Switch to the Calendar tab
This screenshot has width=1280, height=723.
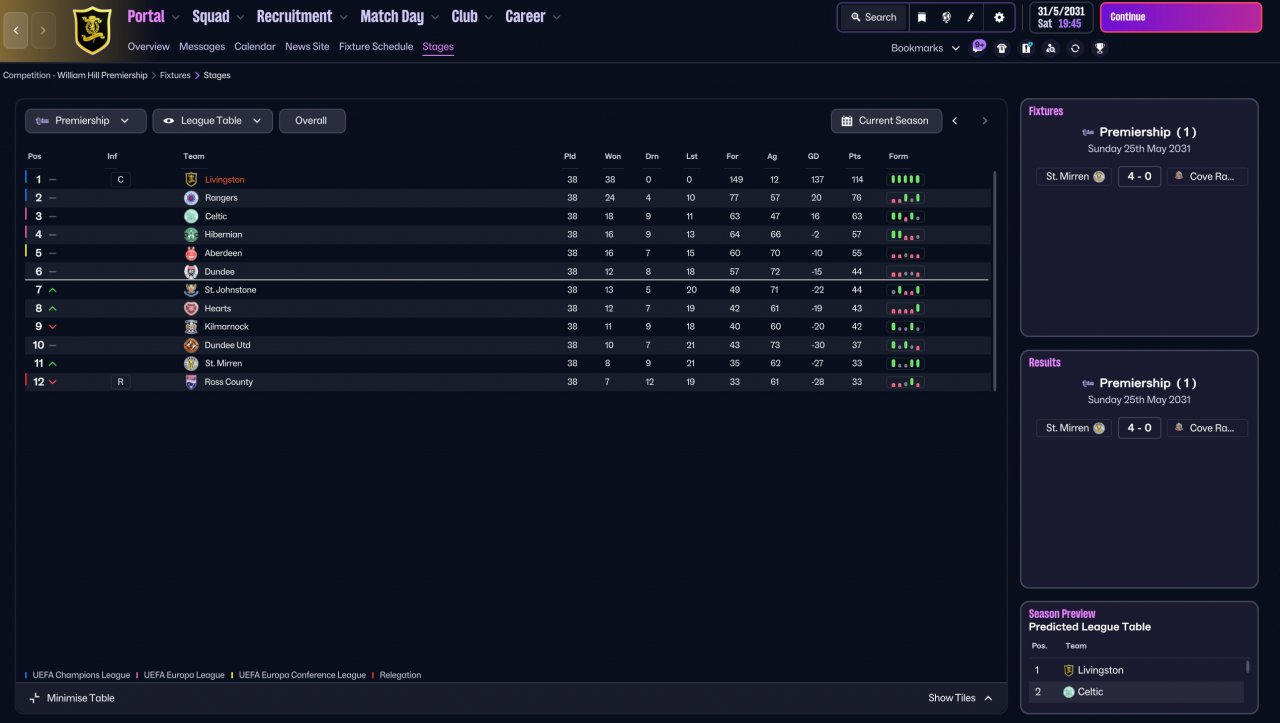pos(255,47)
